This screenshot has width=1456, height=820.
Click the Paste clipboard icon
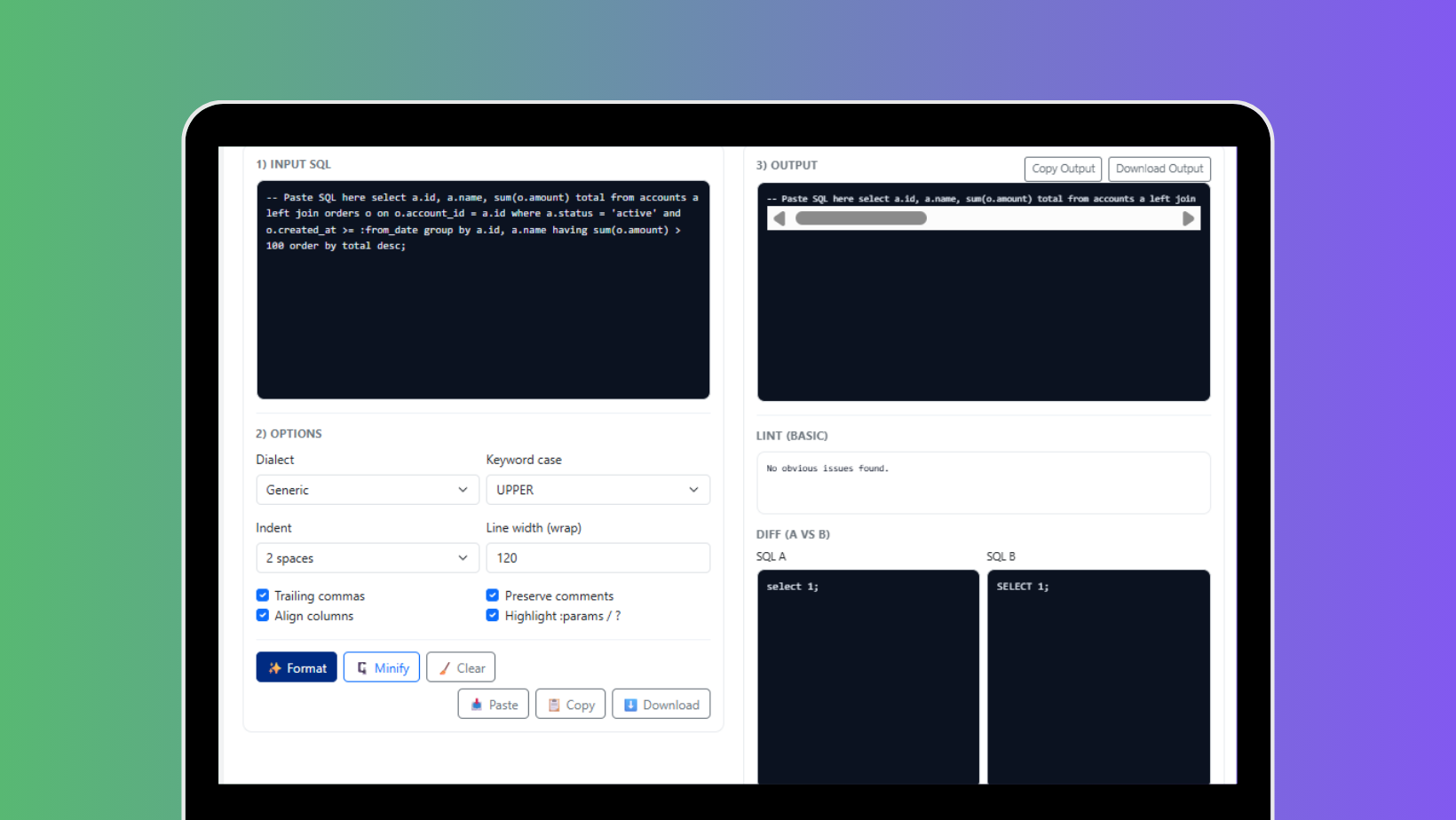[477, 705]
